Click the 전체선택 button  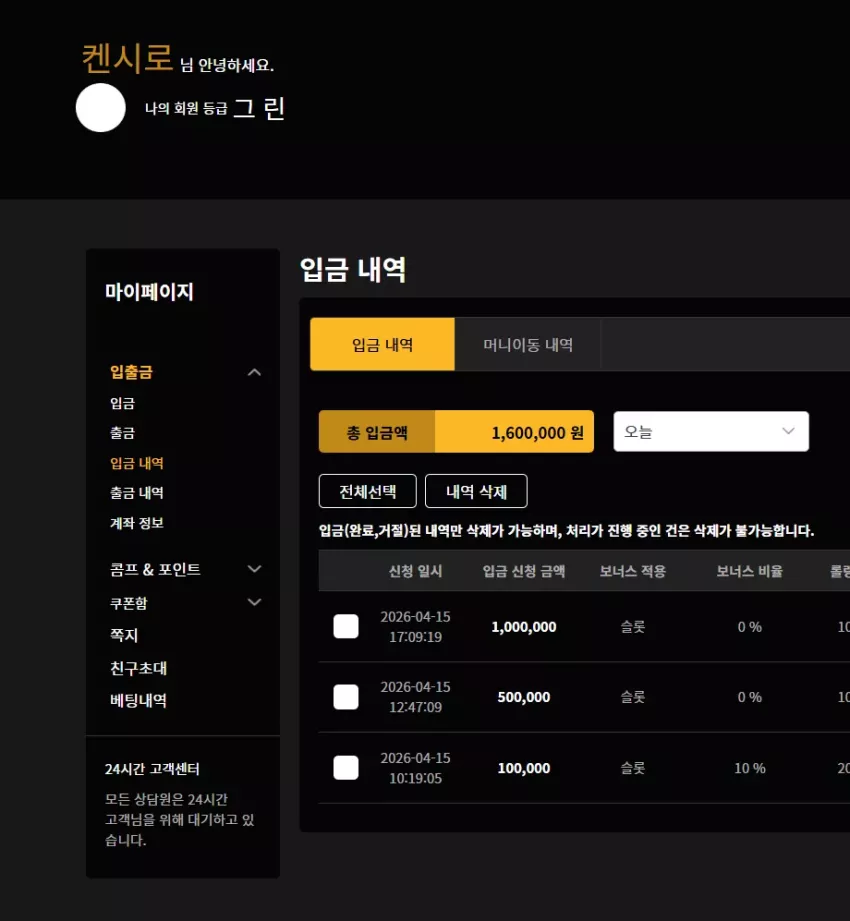pyautogui.click(x=368, y=491)
